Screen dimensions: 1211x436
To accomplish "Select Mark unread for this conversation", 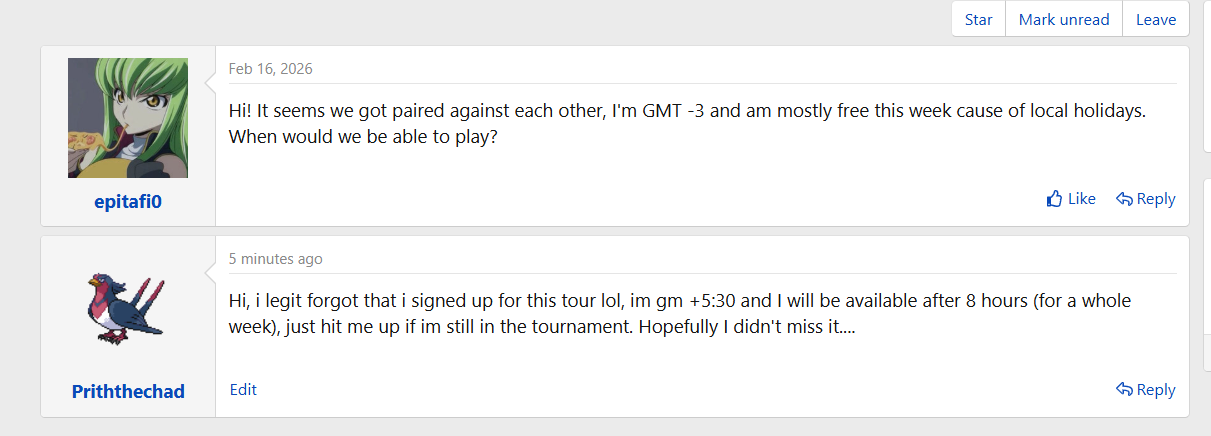I will [1064, 20].
